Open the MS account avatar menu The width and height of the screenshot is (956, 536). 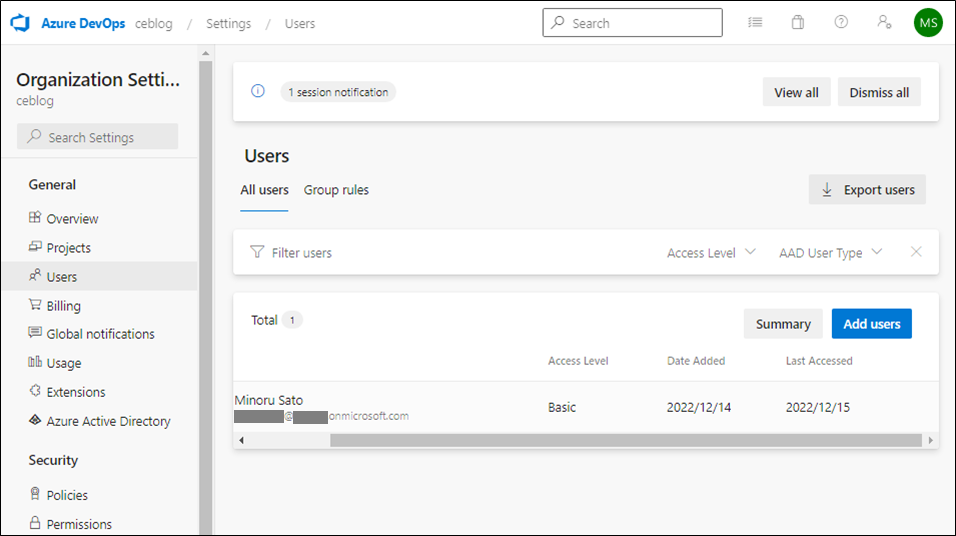[x=928, y=23]
